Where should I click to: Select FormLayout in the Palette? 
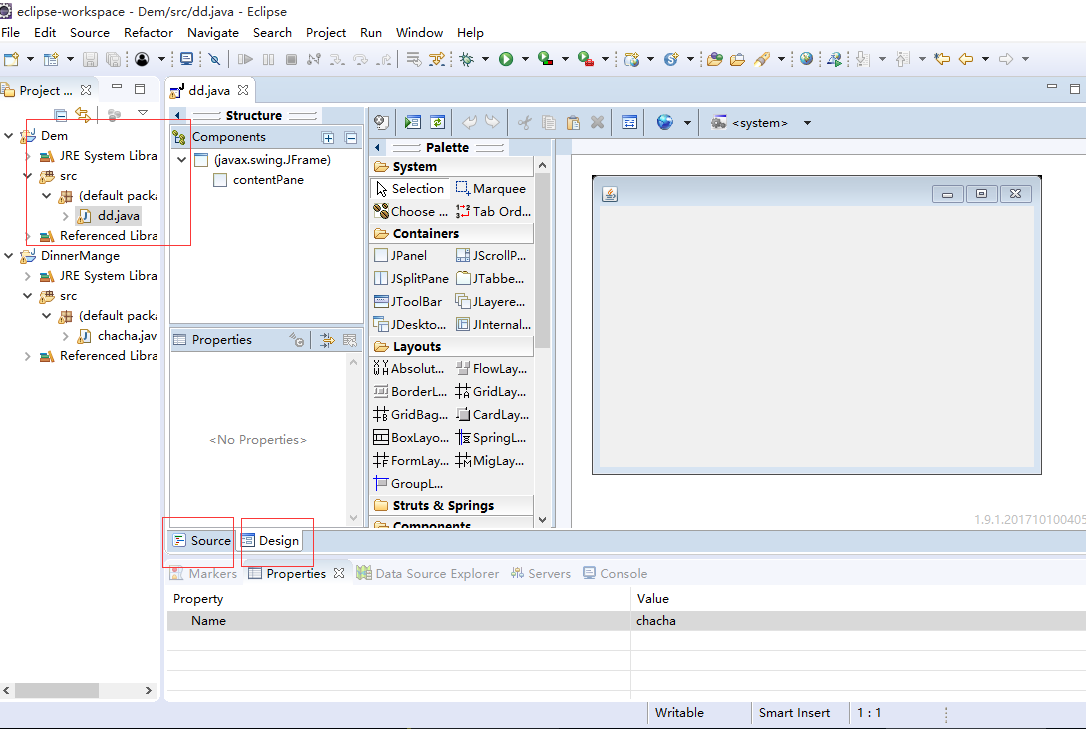[x=411, y=460]
